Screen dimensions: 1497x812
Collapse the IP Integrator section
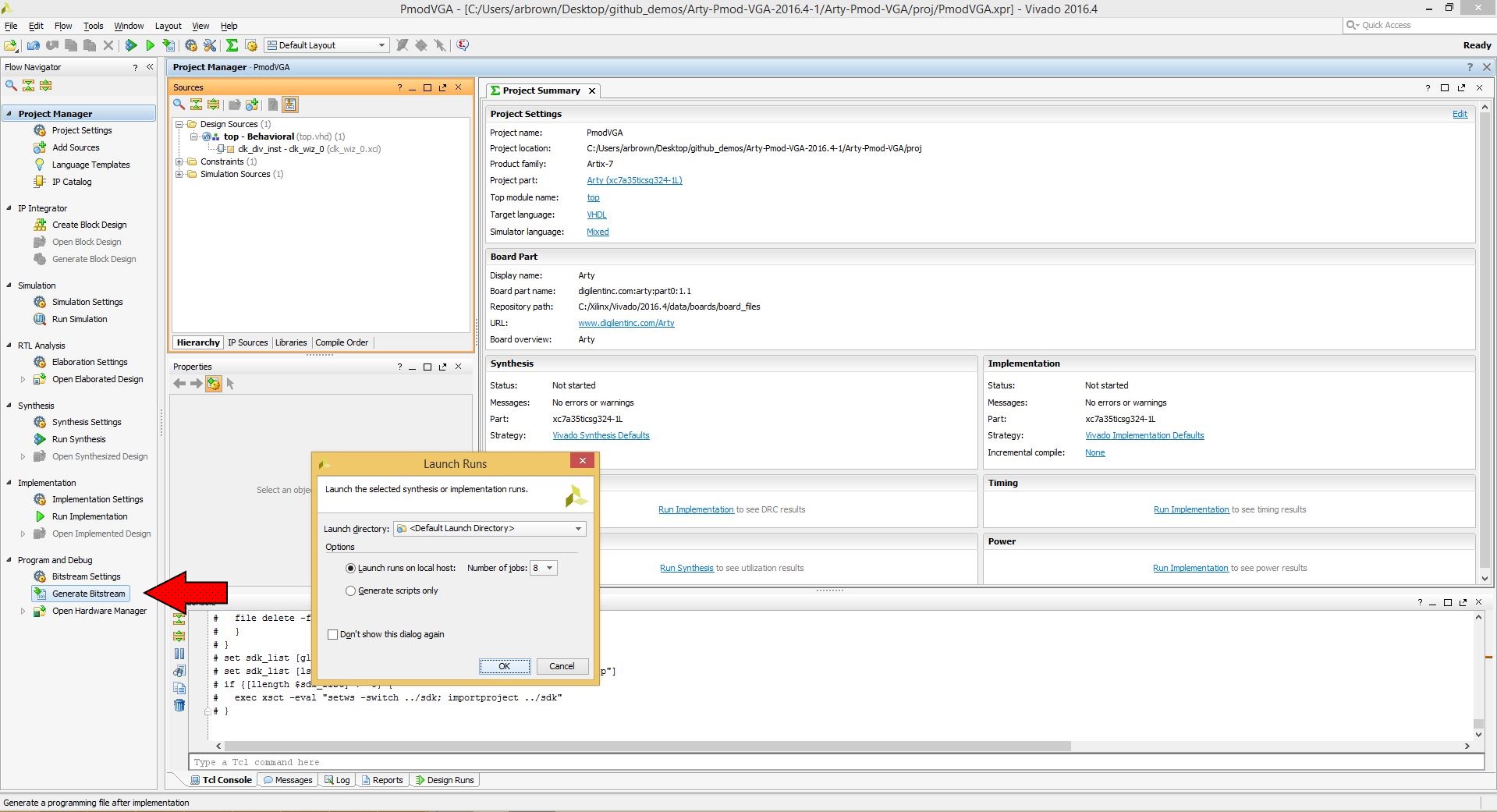click(9, 208)
